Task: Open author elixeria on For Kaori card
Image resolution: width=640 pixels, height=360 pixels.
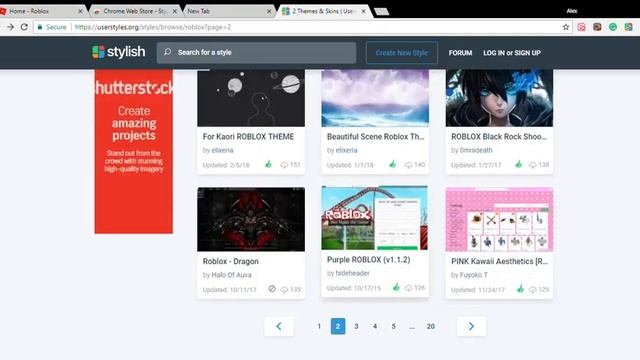Action: (222, 150)
